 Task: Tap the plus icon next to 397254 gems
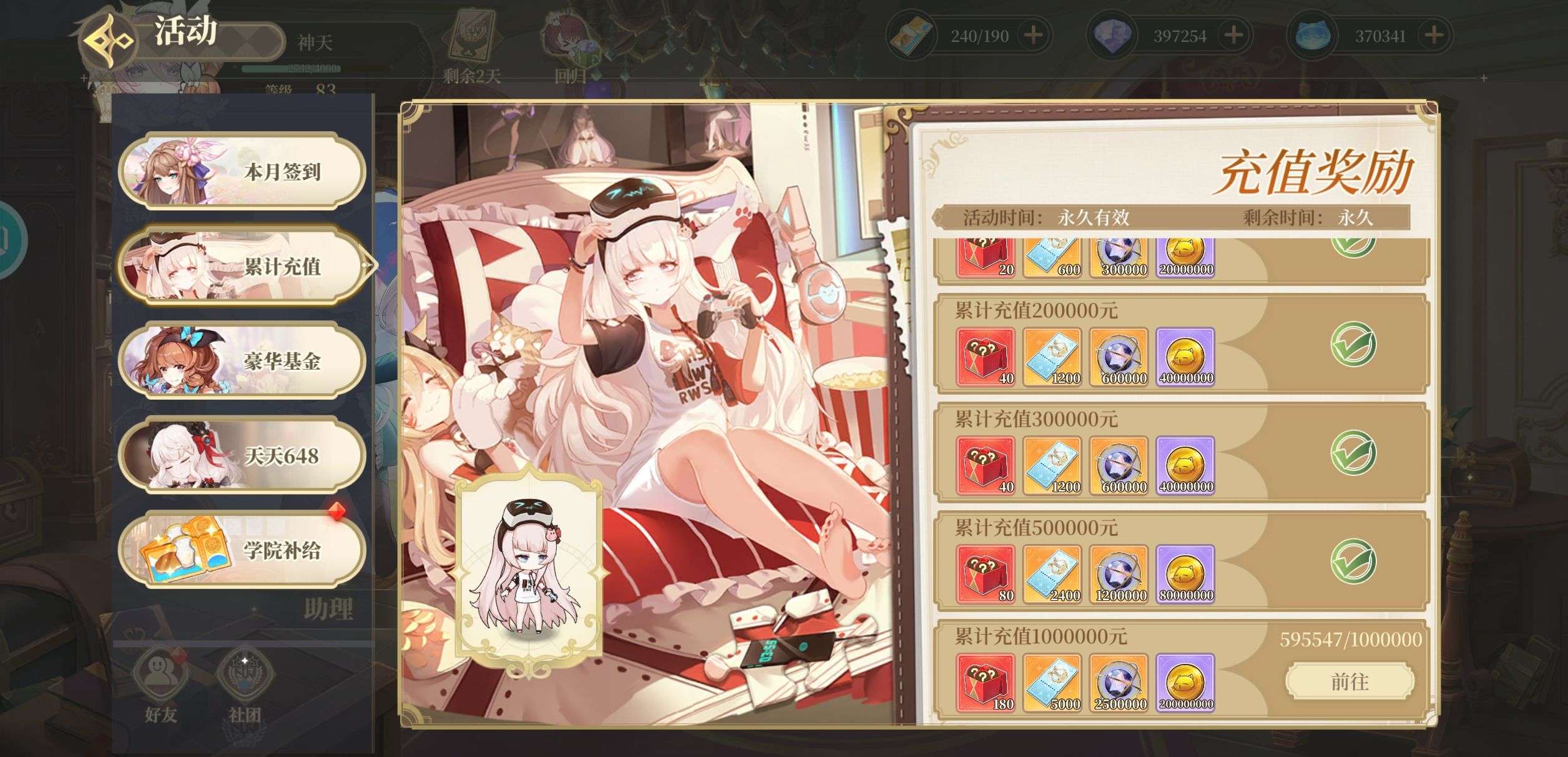[x=1233, y=36]
